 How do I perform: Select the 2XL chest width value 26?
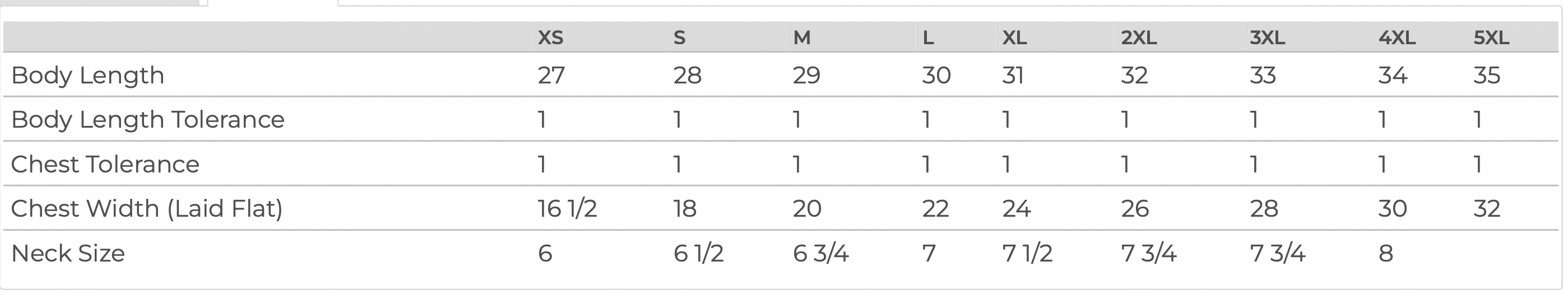click(x=1135, y=209)
